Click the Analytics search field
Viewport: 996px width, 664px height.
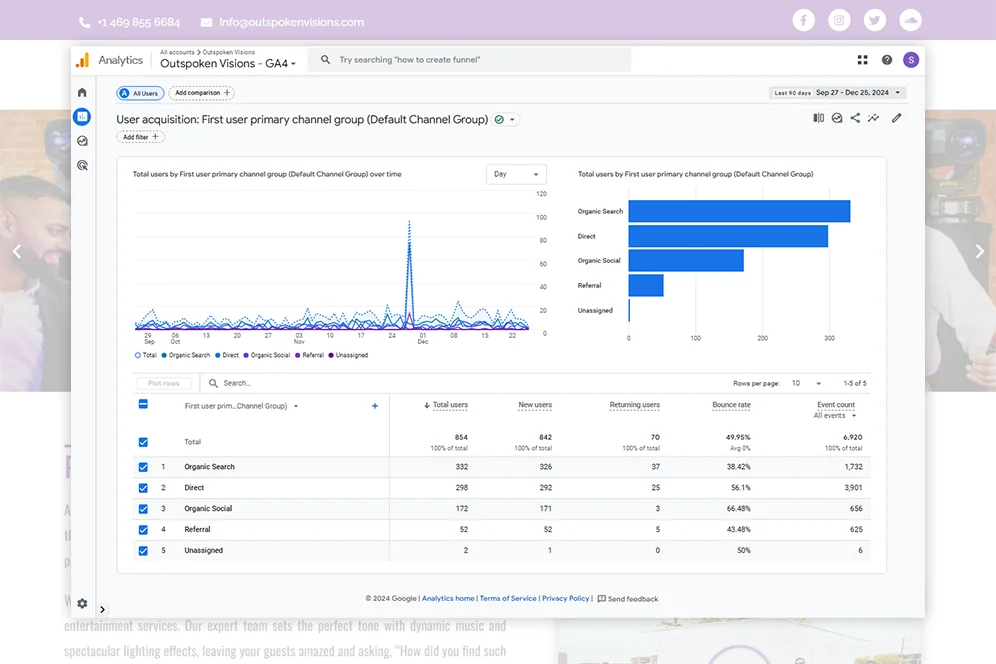coord(469,60)
